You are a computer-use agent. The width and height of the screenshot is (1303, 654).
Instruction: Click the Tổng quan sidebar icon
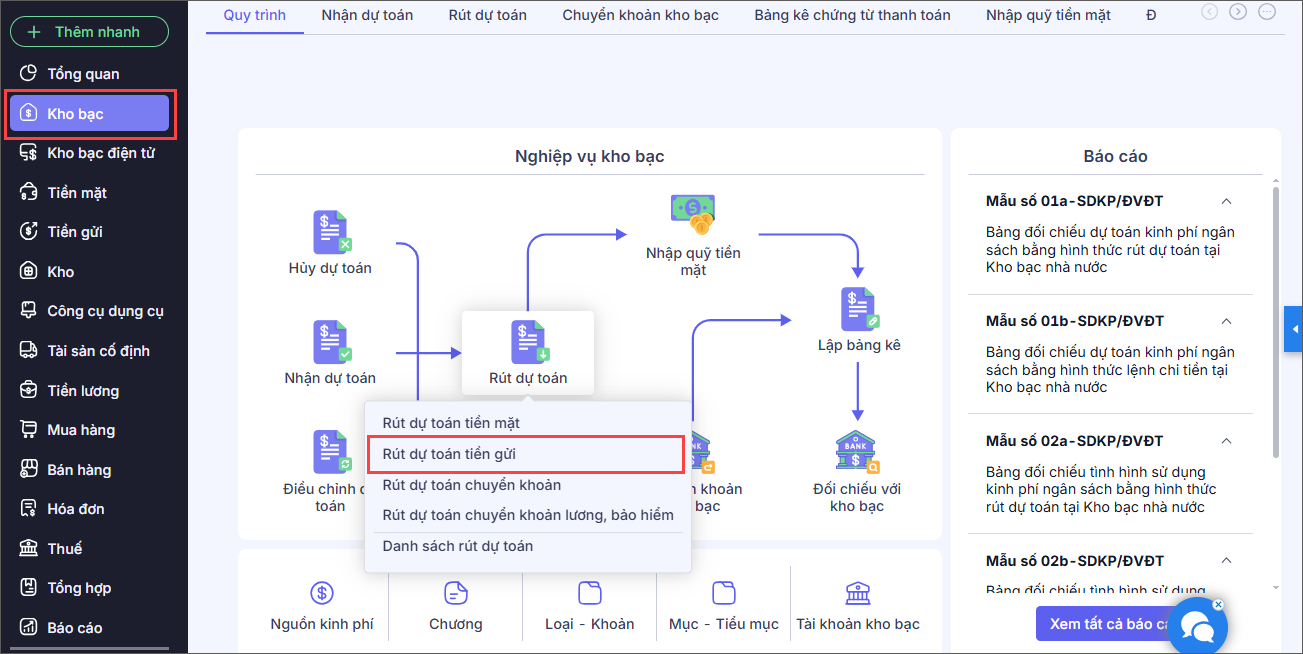pos(29,73)
